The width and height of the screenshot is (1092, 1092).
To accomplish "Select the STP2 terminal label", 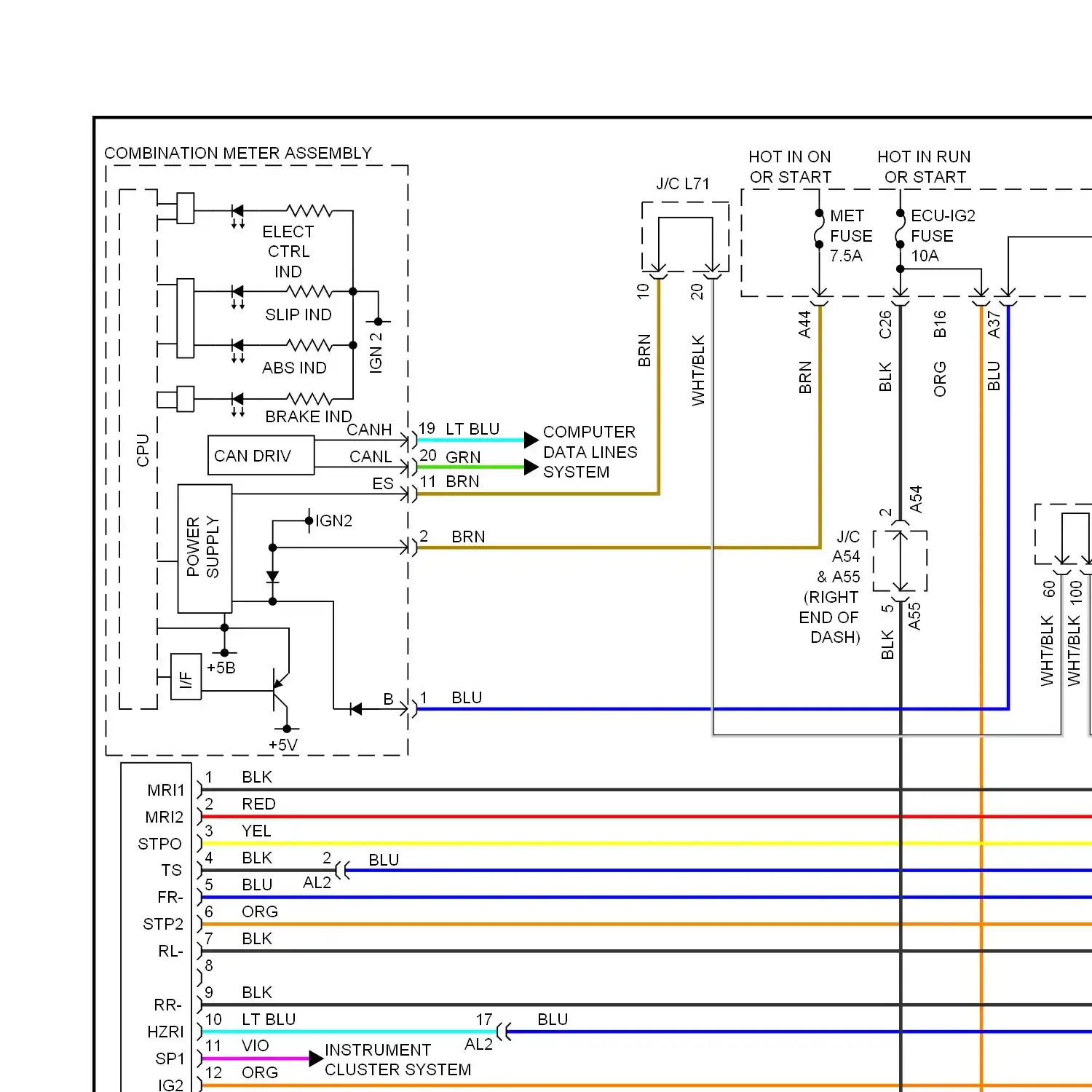I will click(163, 924).
